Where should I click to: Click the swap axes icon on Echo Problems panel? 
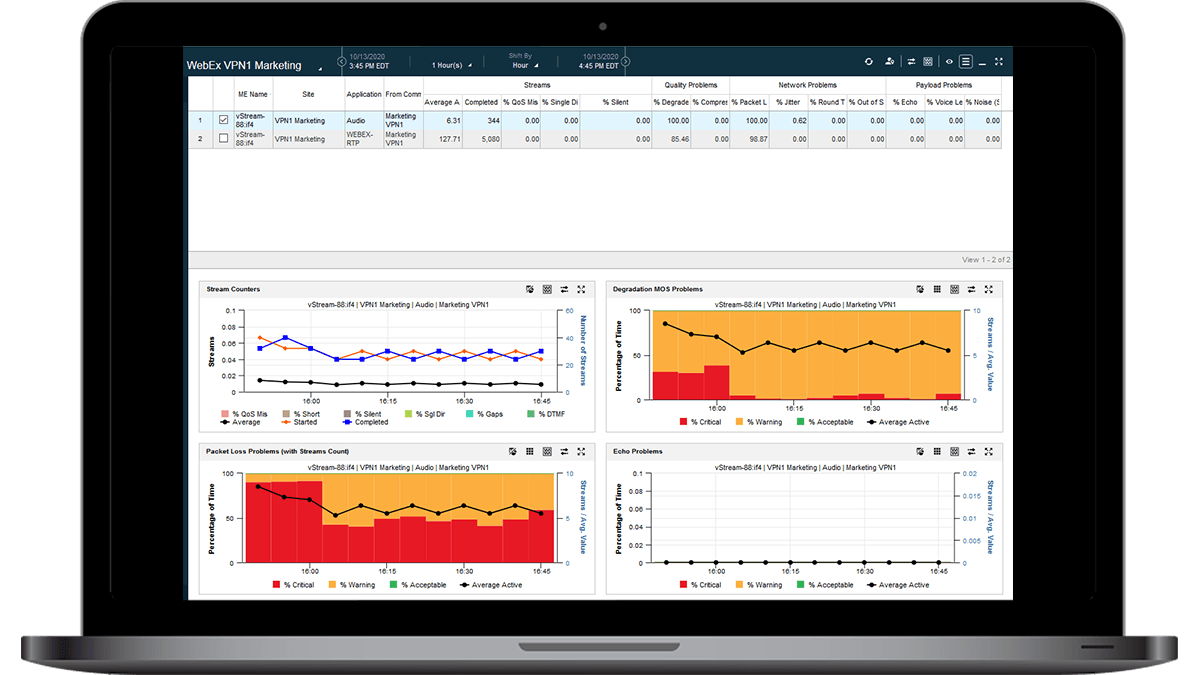coord(971,451)
